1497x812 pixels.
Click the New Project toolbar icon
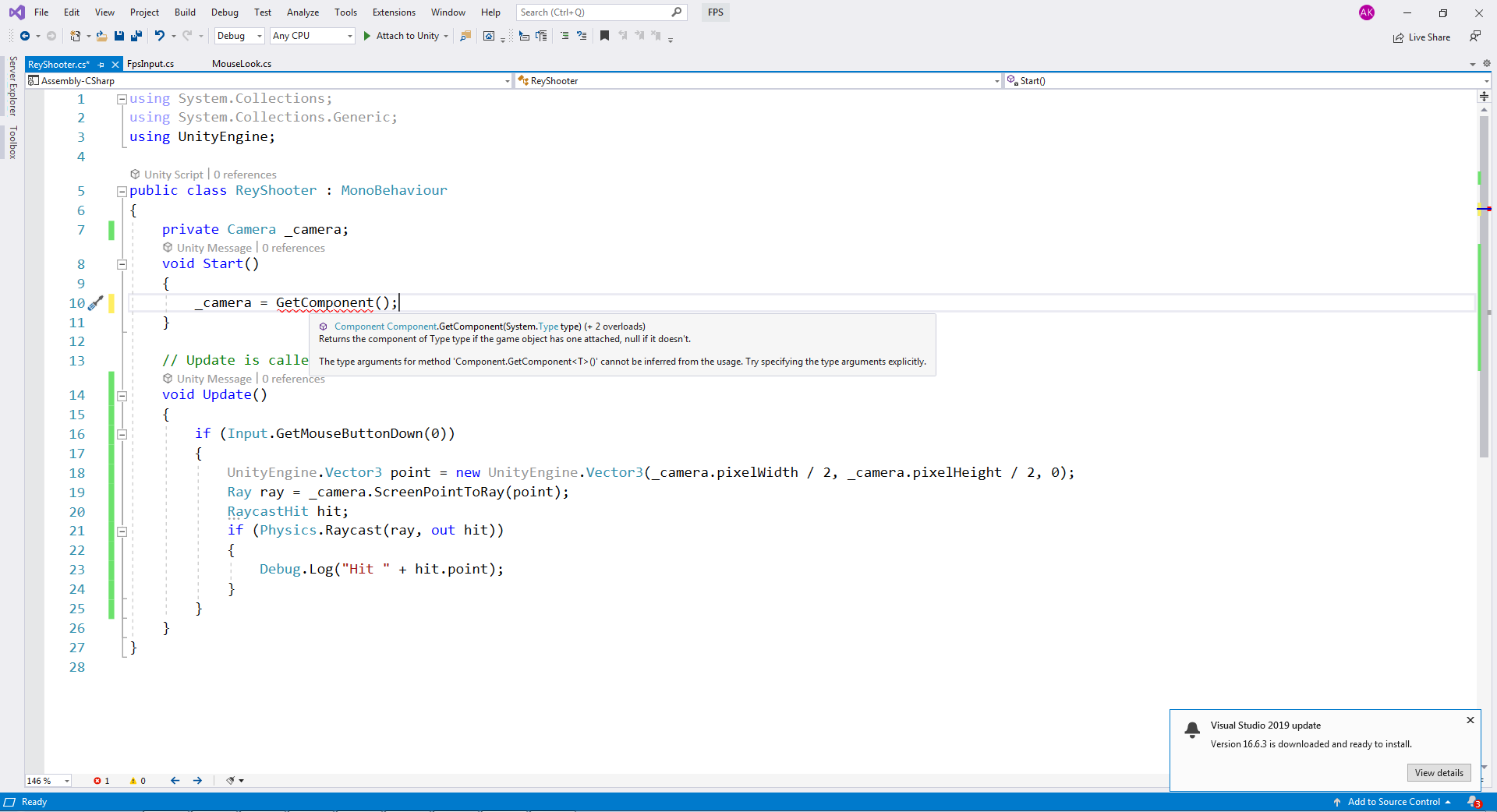[x=75, y=36]
